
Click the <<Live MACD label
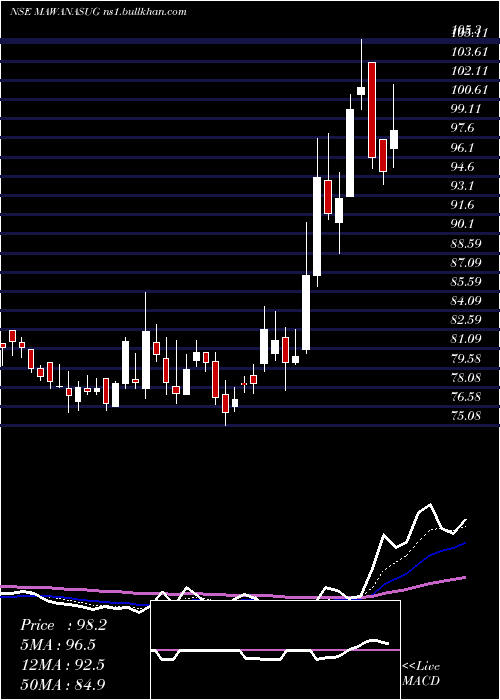(x=421, y=673)
